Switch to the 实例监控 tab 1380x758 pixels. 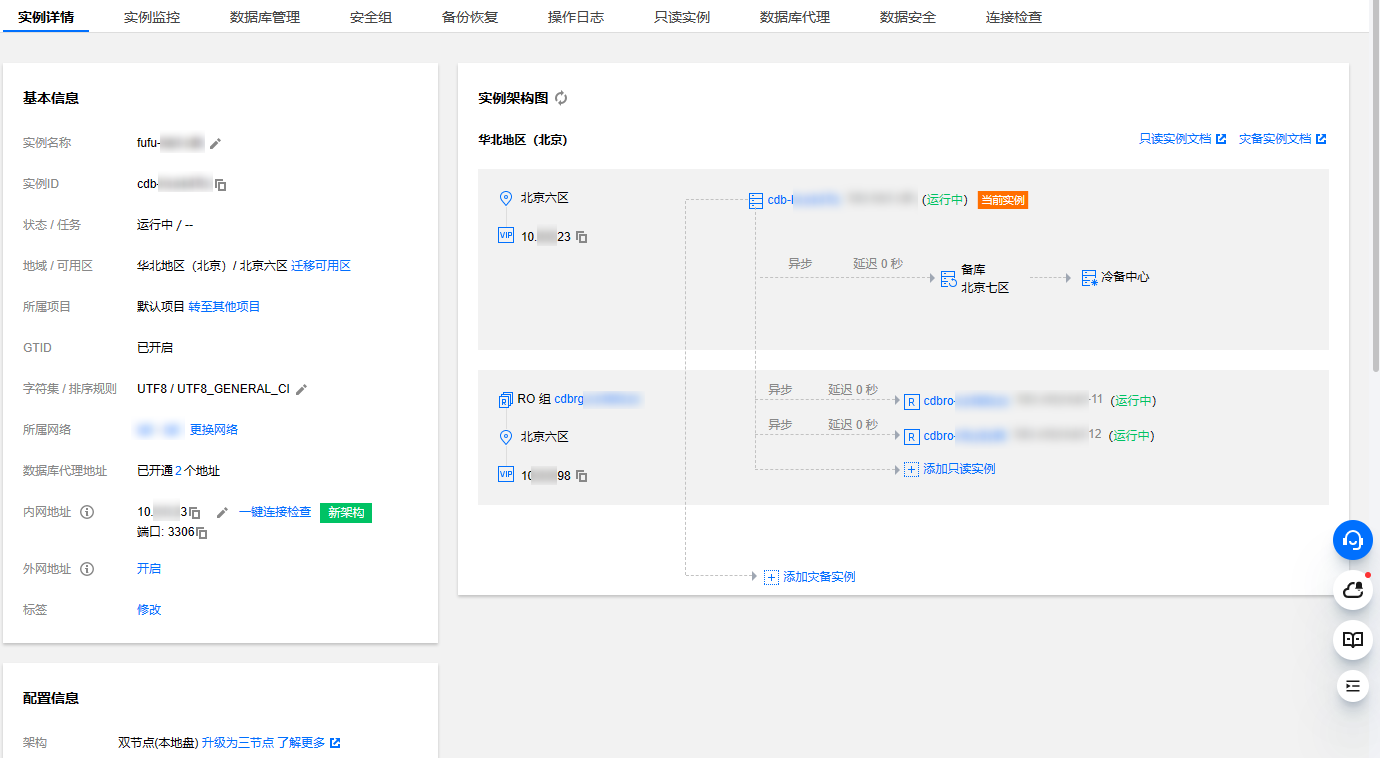tap(152, 17)
